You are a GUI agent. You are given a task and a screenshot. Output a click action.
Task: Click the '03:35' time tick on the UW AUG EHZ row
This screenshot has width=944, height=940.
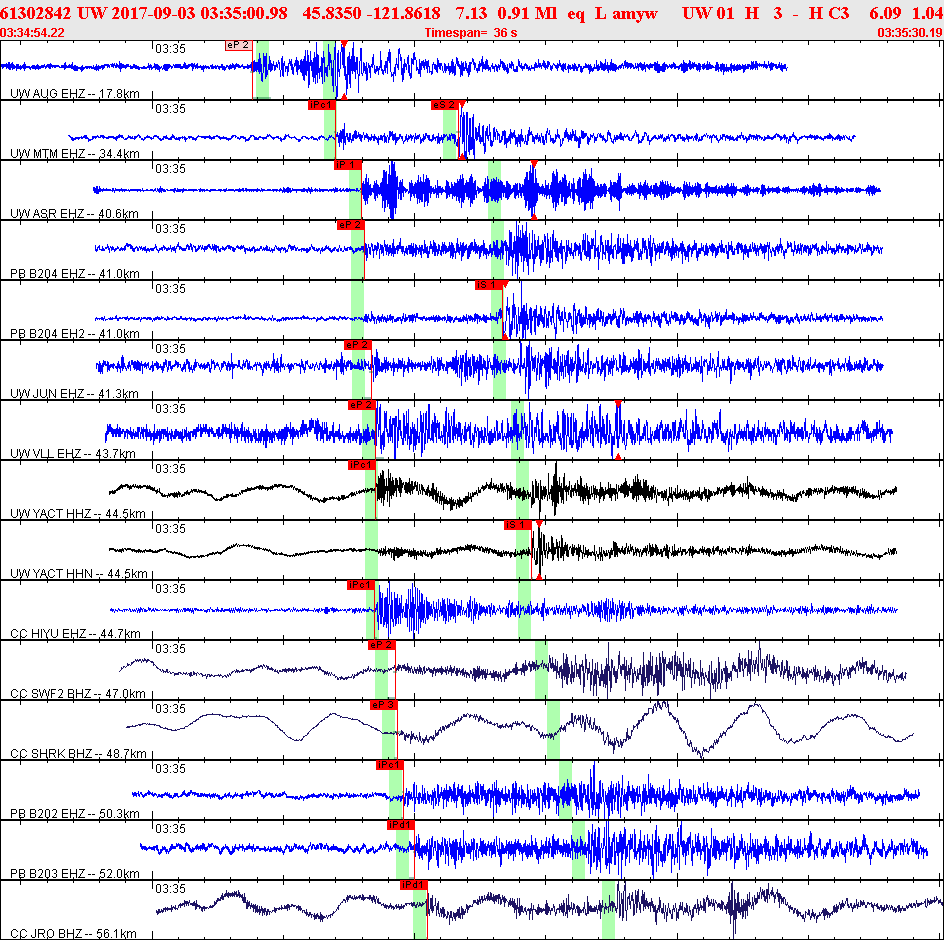[170, 49]
